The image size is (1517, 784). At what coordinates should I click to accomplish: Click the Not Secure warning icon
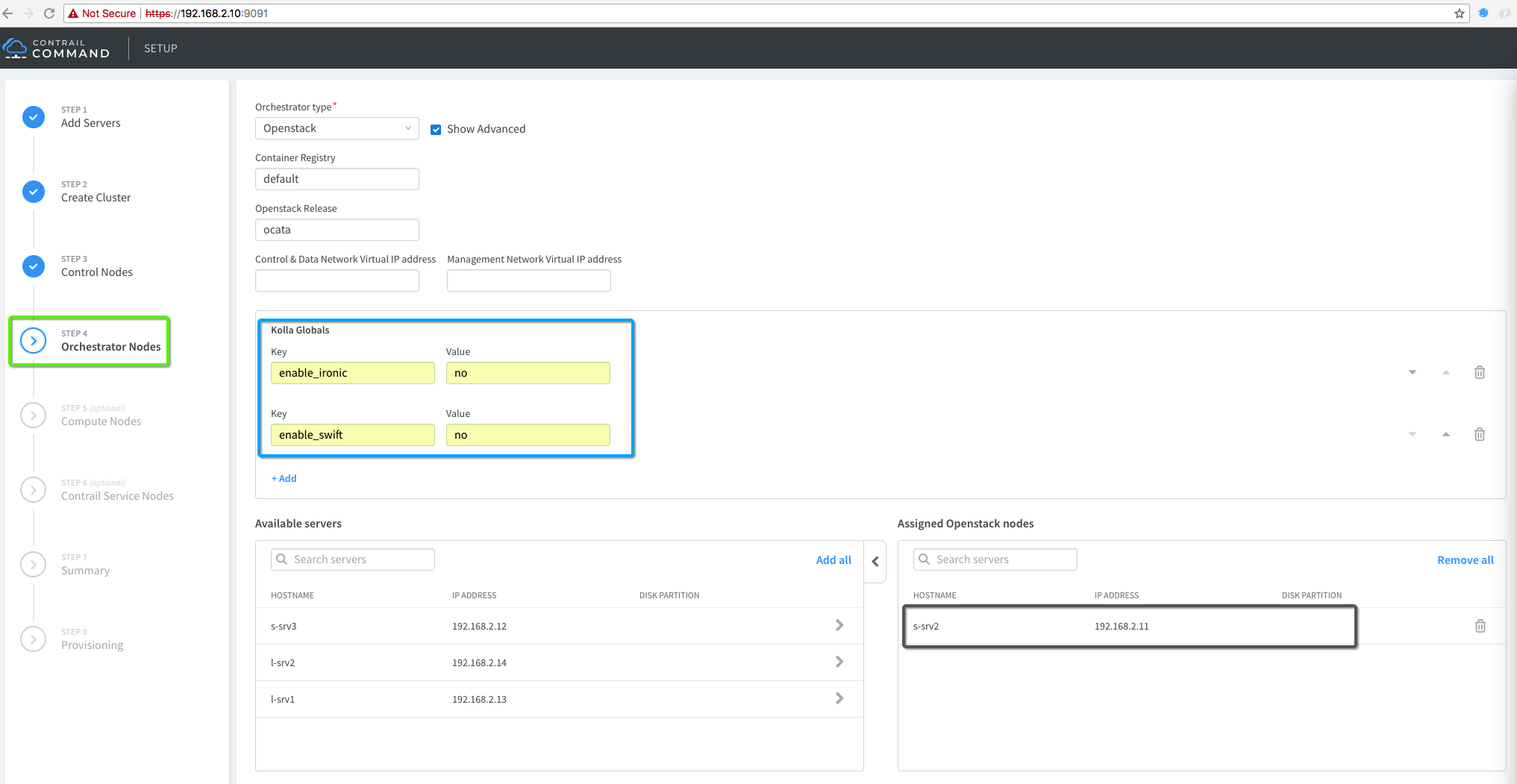pyautogui.click(x=73, y=13)
